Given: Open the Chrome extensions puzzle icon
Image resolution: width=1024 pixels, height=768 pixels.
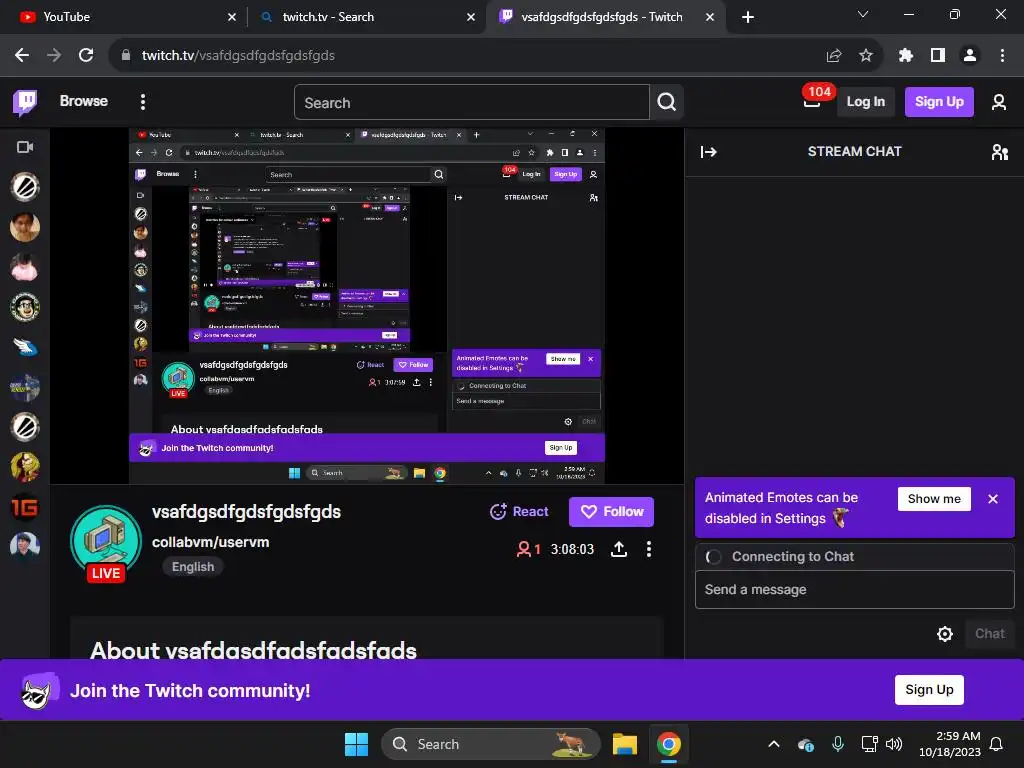Looking at the screenshot, I should (905, 56).
